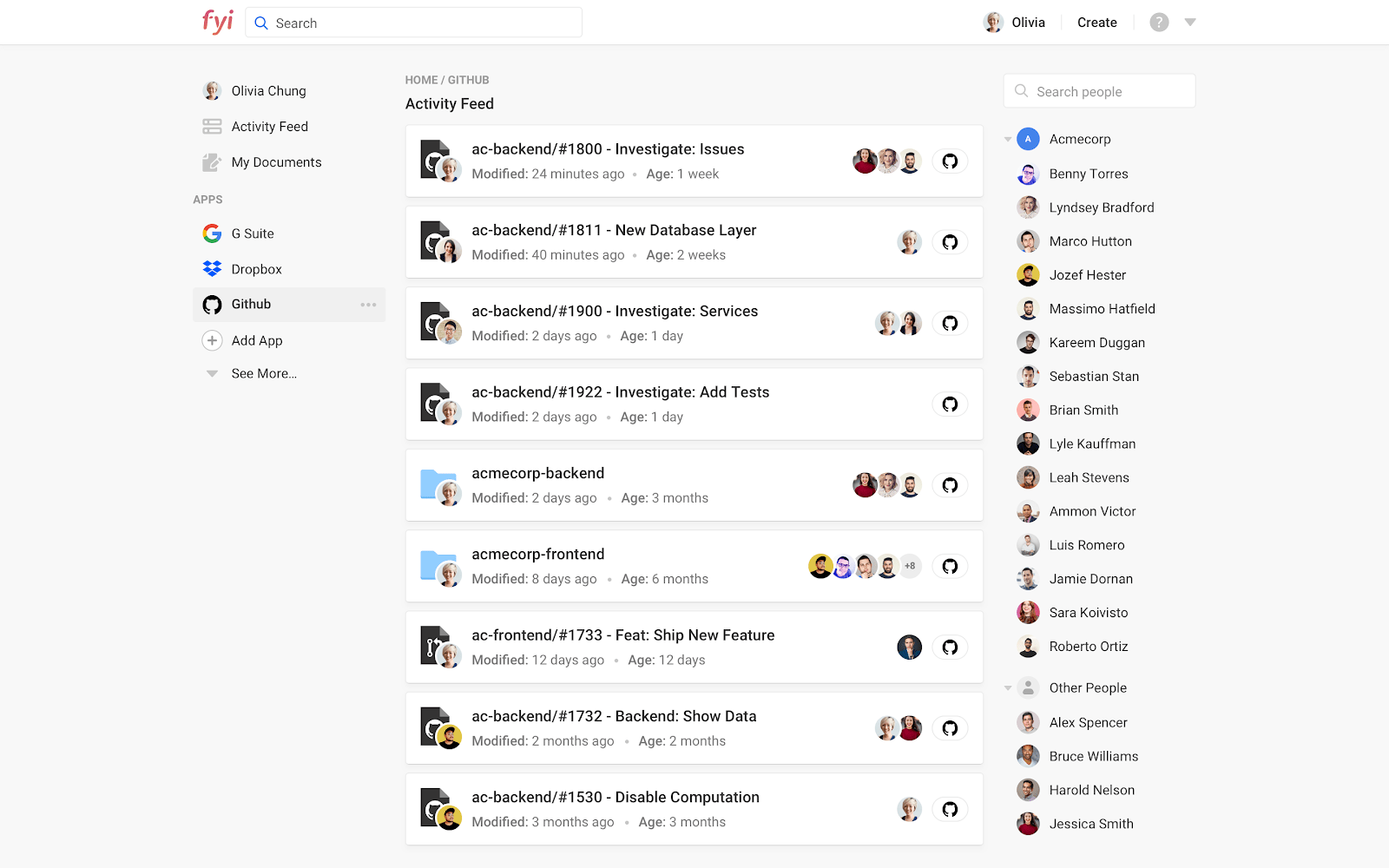Image resolution: width=1389 pixels, height=868 pixels.
Task: Select Kareem Duggan in people list
Action: tap(1081, 343)
